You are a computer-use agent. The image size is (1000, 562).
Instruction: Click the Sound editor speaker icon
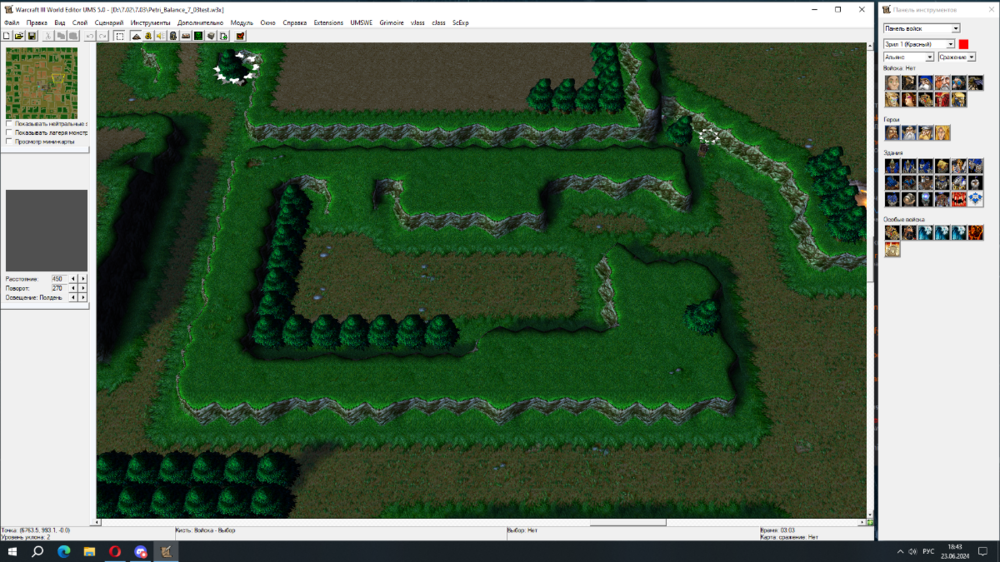tap(160, 36)
